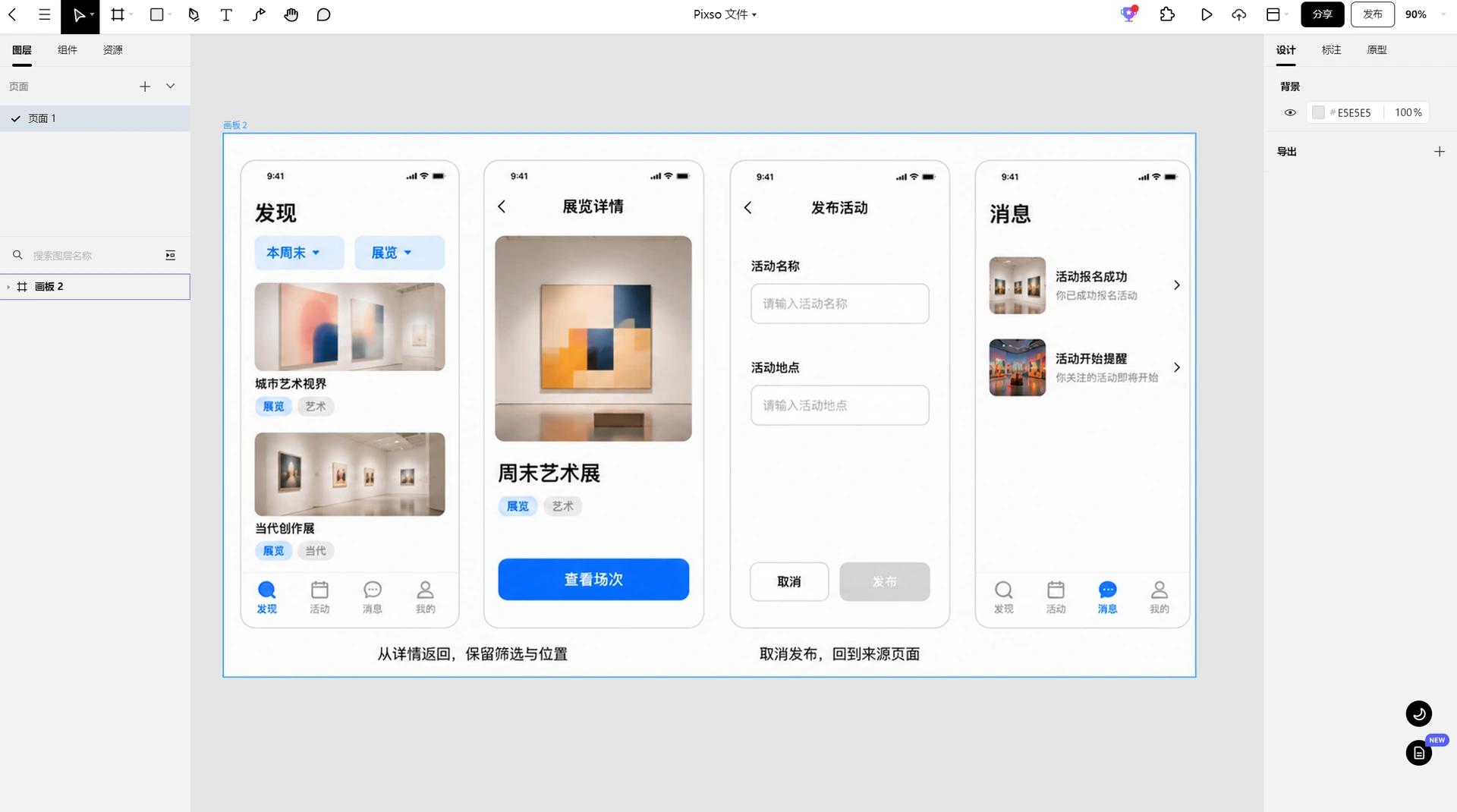Select the Hand pan tool
Viewport: 1457px width, 812px height.
[291, 14]
